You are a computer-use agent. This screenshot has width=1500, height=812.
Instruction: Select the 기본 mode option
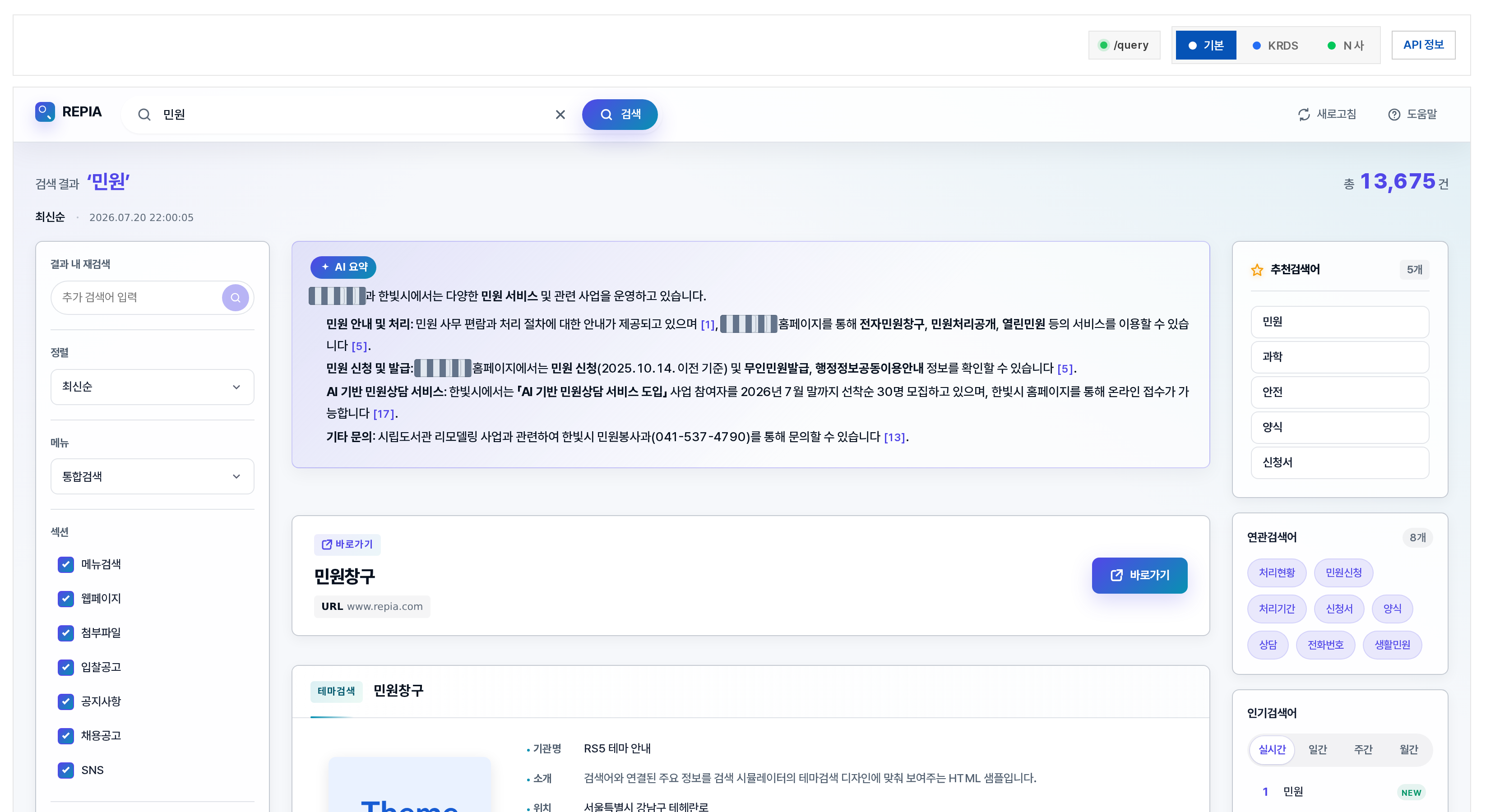click(1206, 46)
